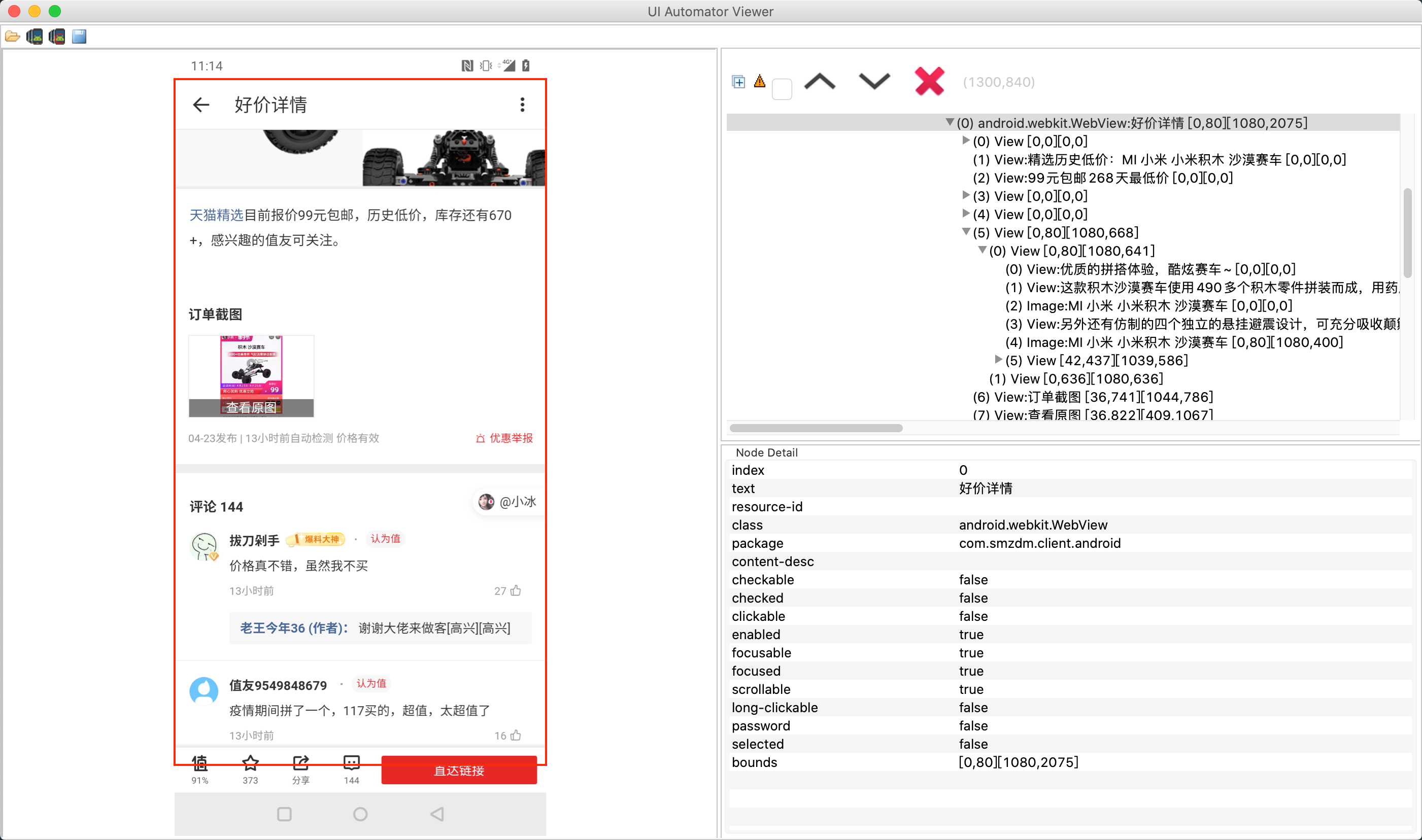1422x840 pixels.
Task: Tap the 评论 144 heading
Action: coord(216,507)
